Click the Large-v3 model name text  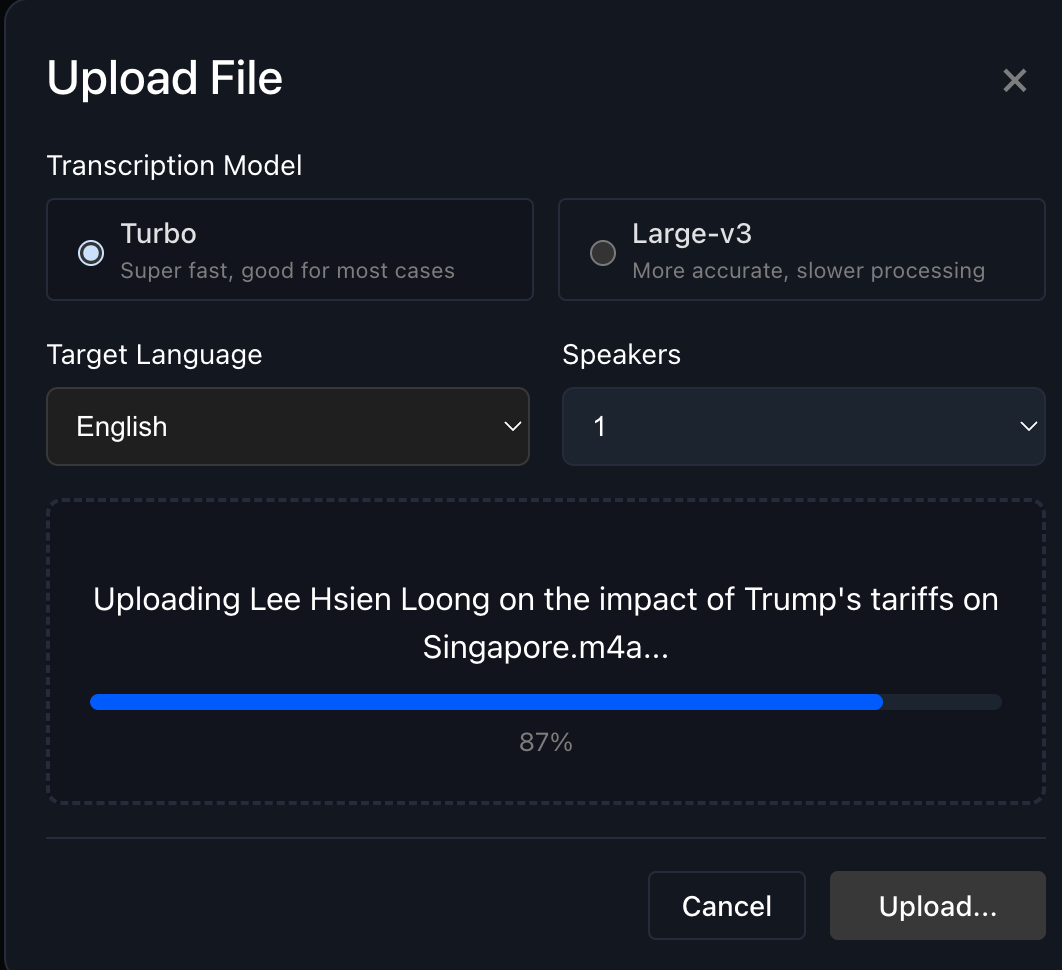click(692, 234)
